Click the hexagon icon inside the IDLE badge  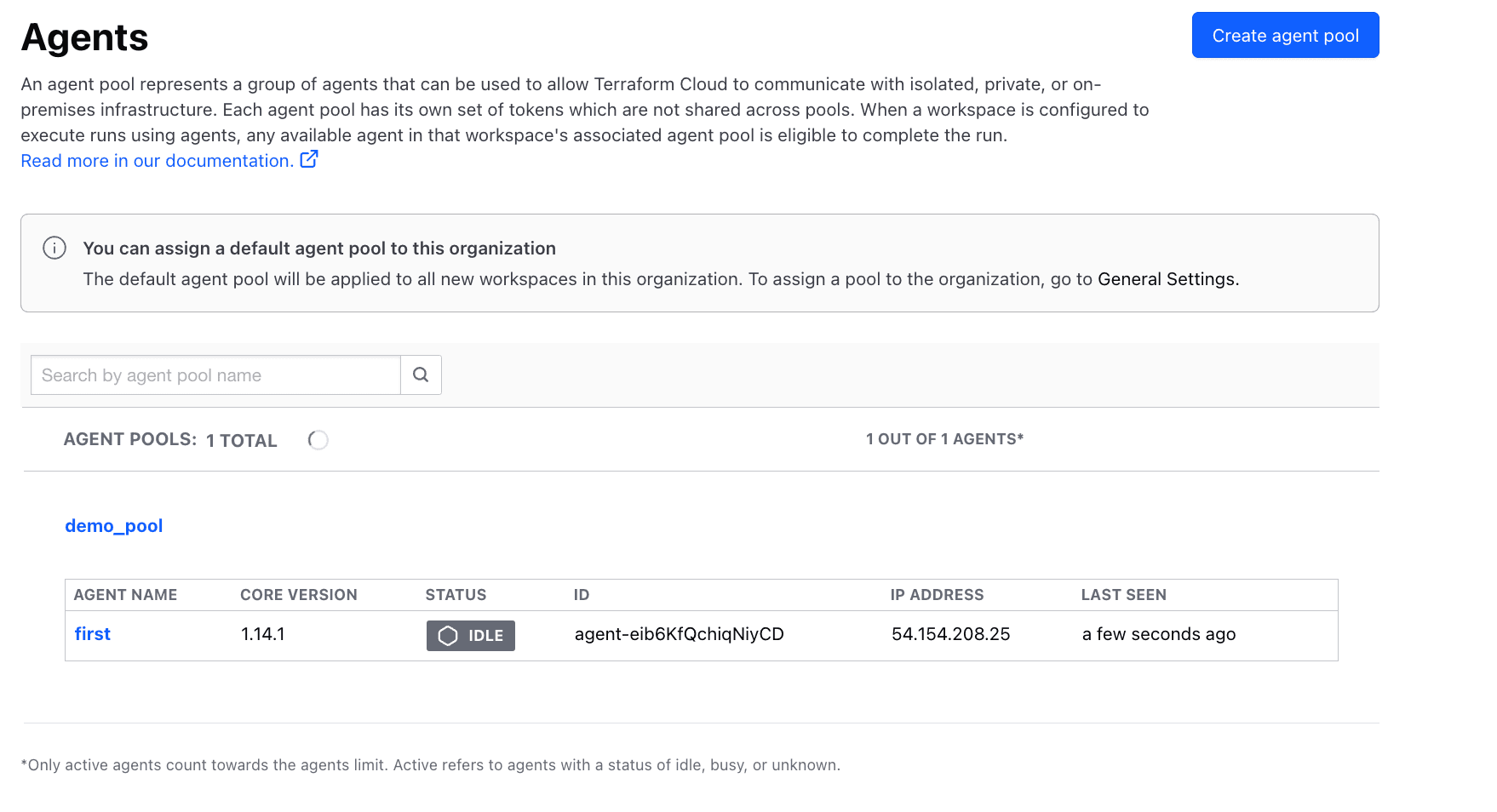click(x=447, y=635)
